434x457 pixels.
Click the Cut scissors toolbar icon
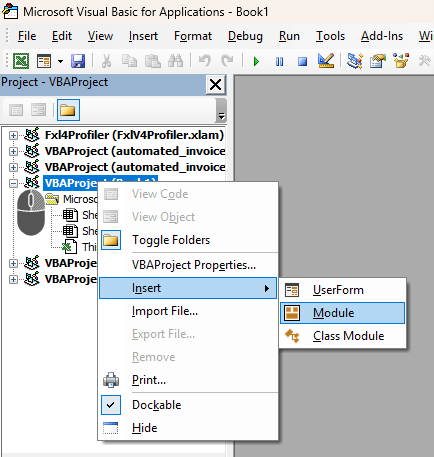click(x=106, y=61)
